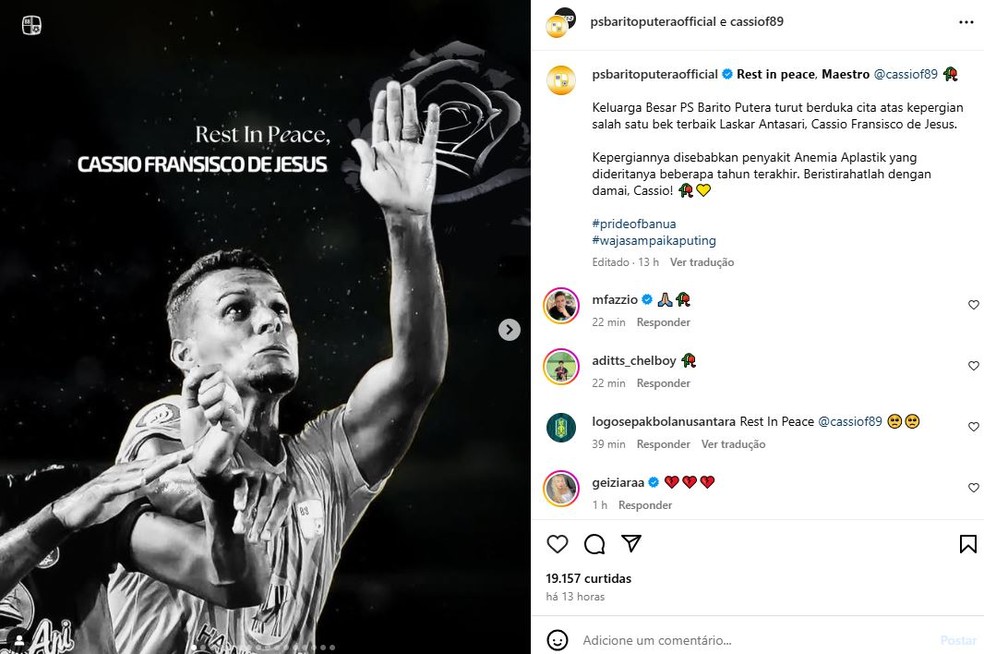Like the post using the heart icon
The image size is (984, 654).
tap(557, 543)
